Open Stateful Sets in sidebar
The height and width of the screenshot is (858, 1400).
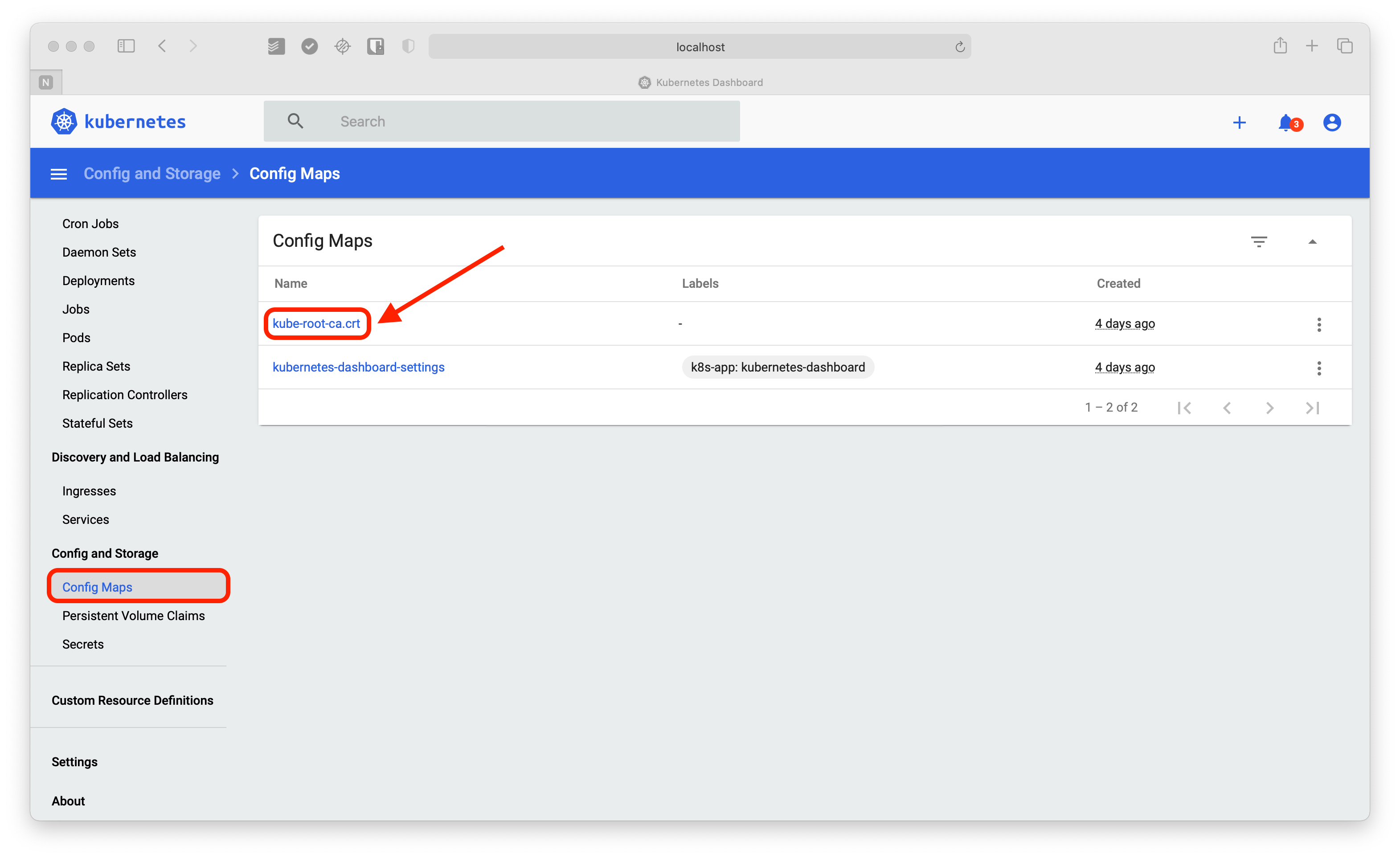(x=97, y=423)
